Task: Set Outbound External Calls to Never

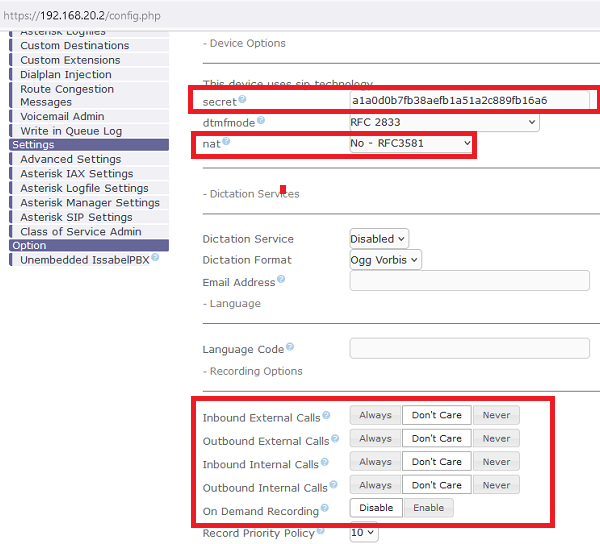Action: click(496, 438)
